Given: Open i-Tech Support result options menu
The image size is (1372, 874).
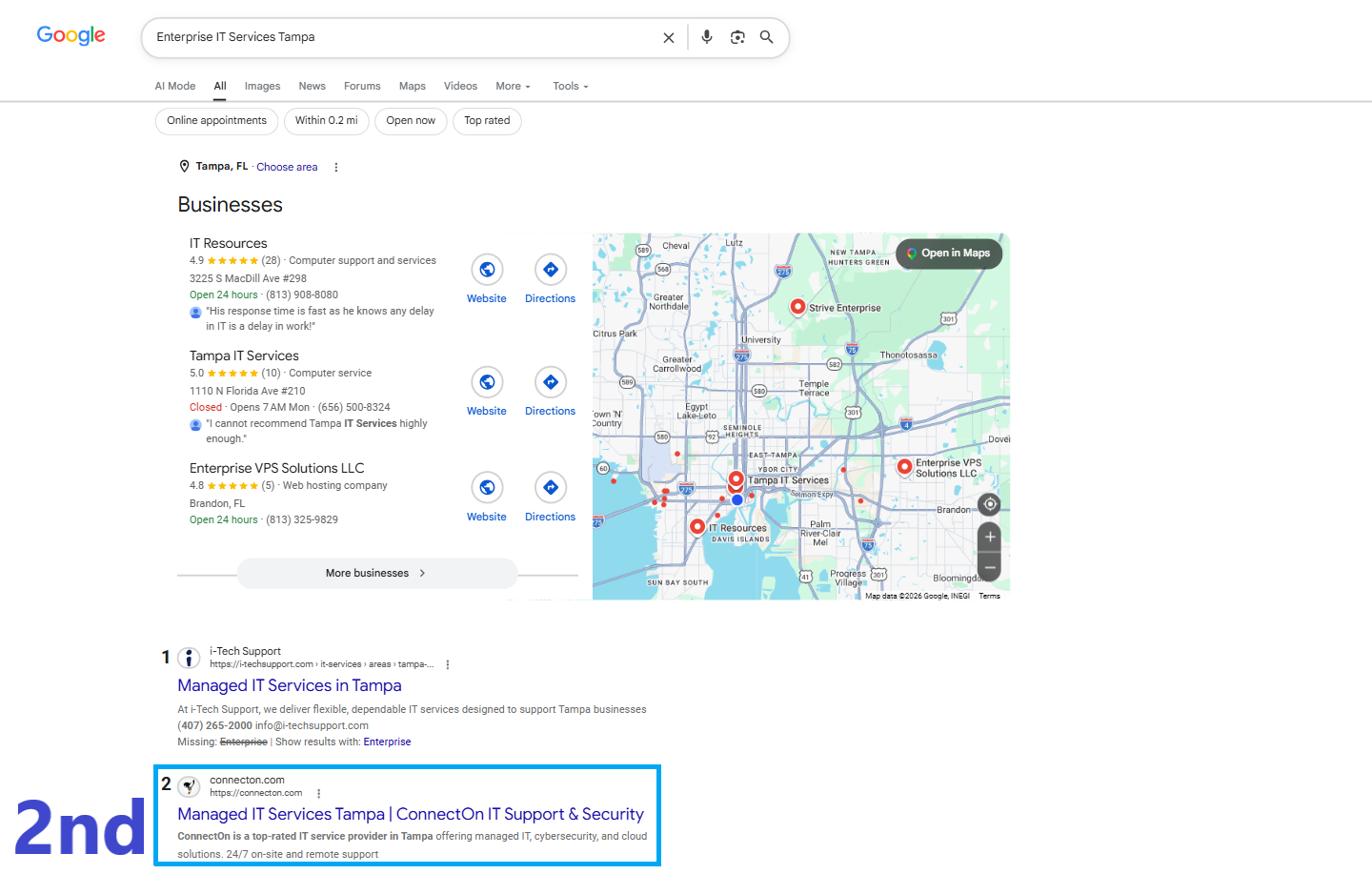Looking at the screenshot, I should point(448,664).
